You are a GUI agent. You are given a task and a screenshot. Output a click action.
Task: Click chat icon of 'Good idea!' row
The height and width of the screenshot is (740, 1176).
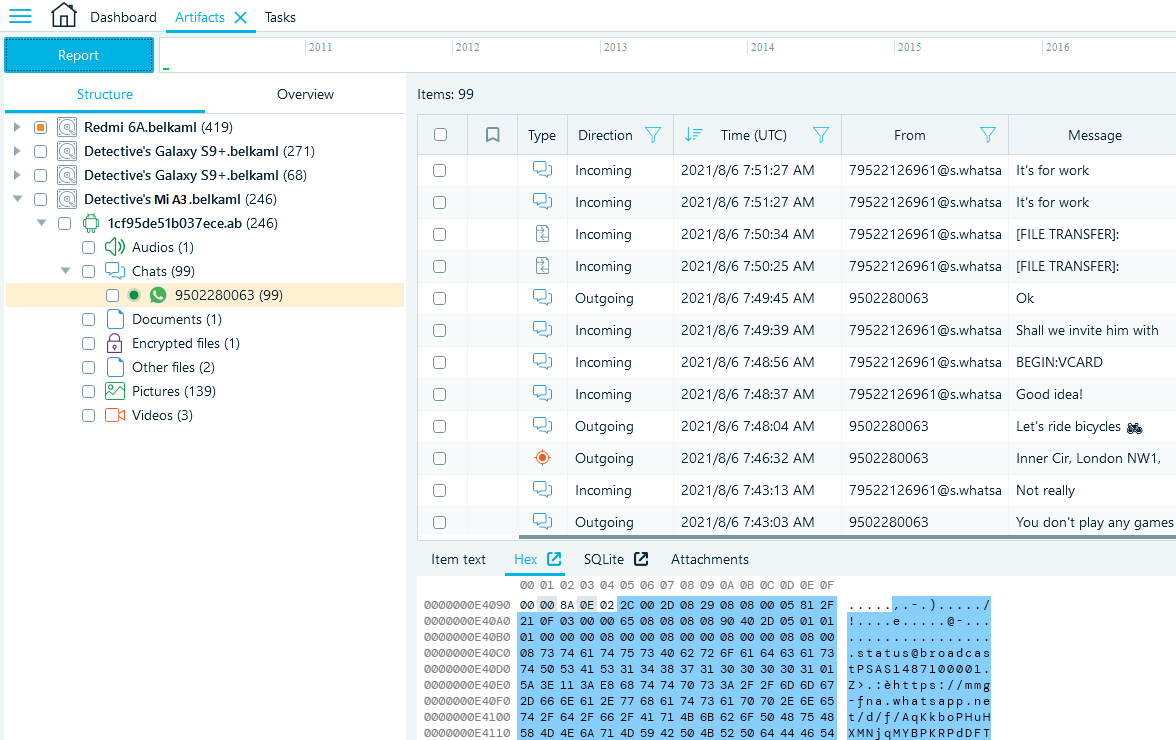pyautogui.click(x=542, y=394)
